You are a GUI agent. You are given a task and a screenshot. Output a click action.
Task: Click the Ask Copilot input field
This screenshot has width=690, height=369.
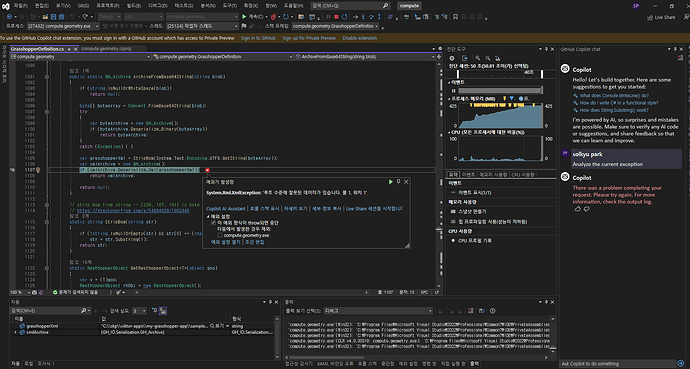point(617,364)
